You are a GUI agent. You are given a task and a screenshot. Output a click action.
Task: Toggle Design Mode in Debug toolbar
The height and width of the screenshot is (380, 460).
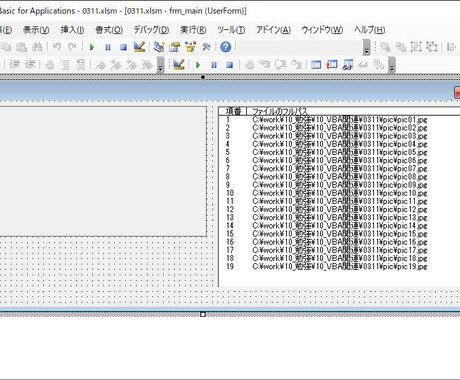pos(179,64)
